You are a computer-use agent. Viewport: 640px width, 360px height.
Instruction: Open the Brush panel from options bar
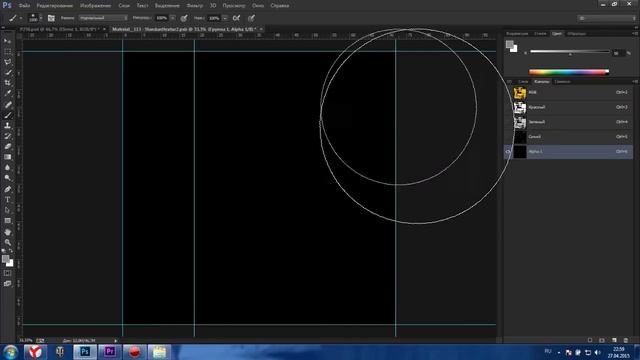[51, 18]
